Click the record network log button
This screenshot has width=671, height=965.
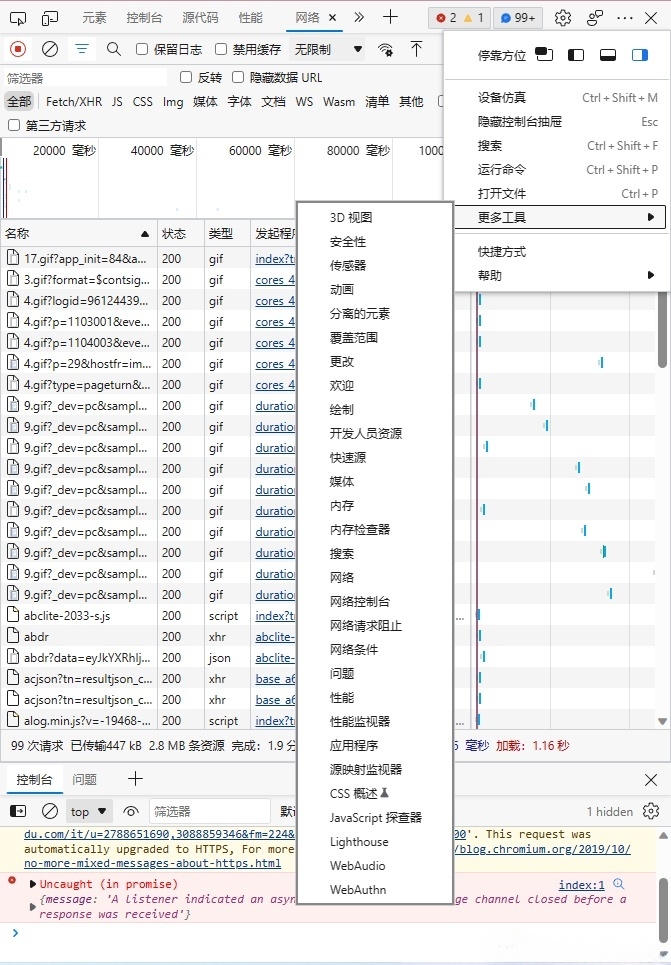18,49
